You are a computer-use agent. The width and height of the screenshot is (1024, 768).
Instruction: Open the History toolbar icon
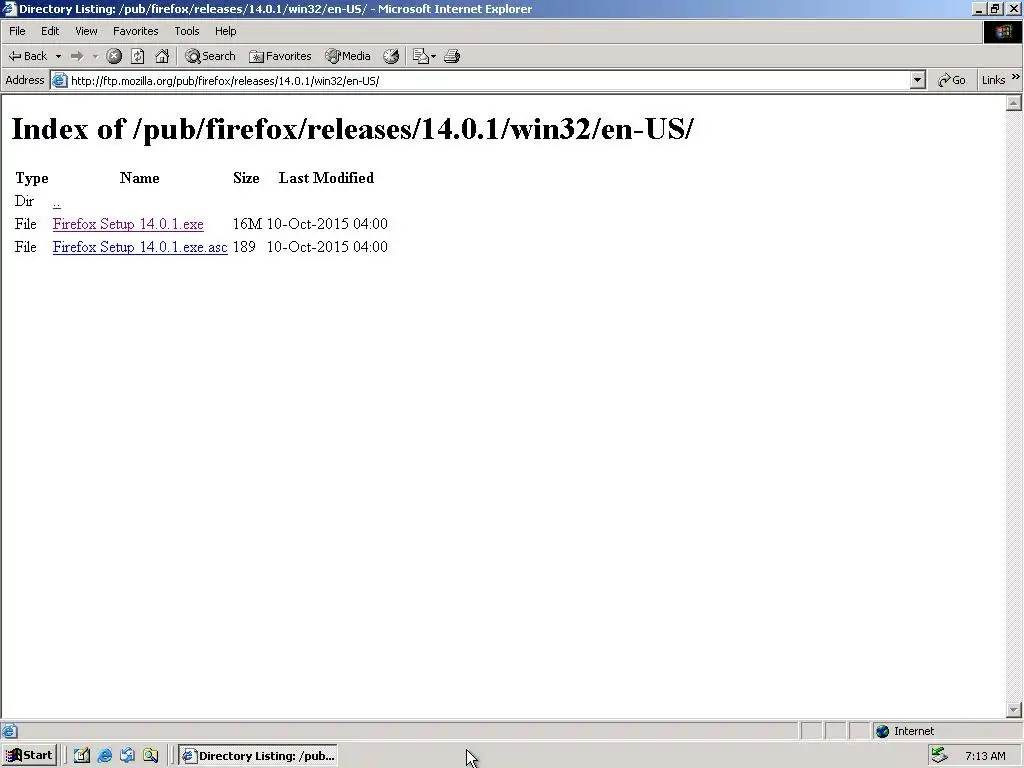click(x=391, y=56)
